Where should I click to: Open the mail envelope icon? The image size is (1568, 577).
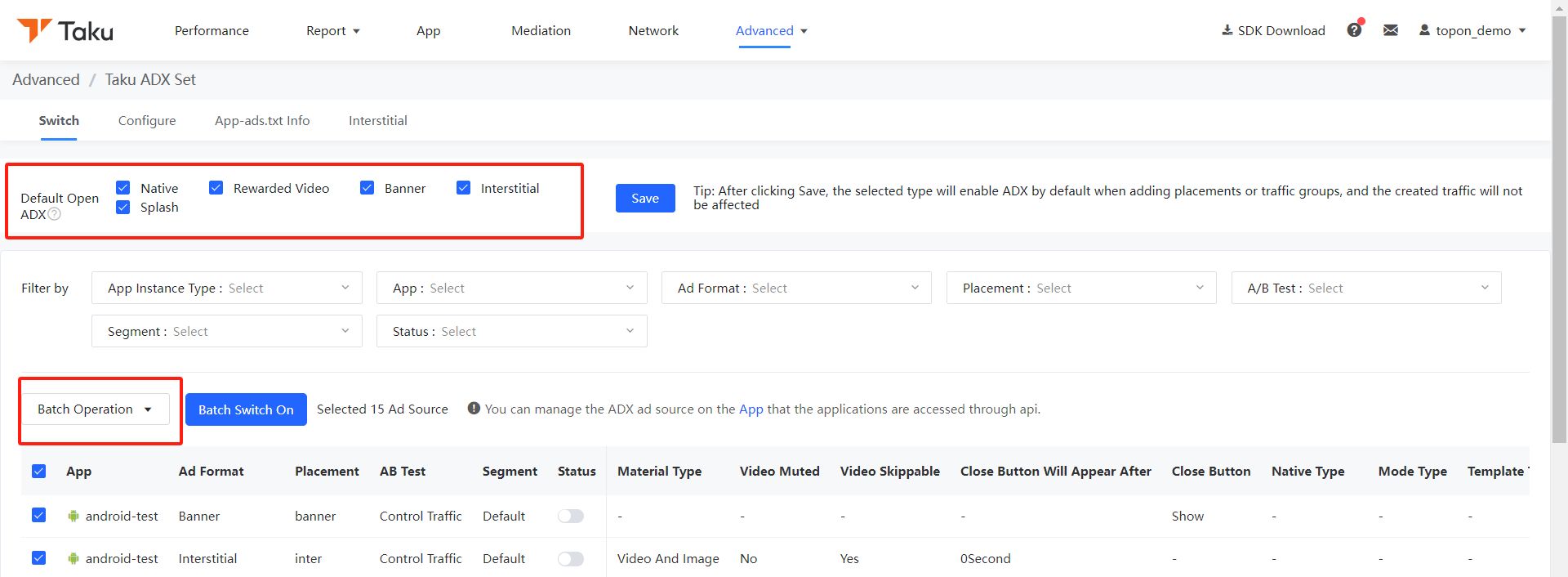pos(1391,30)
